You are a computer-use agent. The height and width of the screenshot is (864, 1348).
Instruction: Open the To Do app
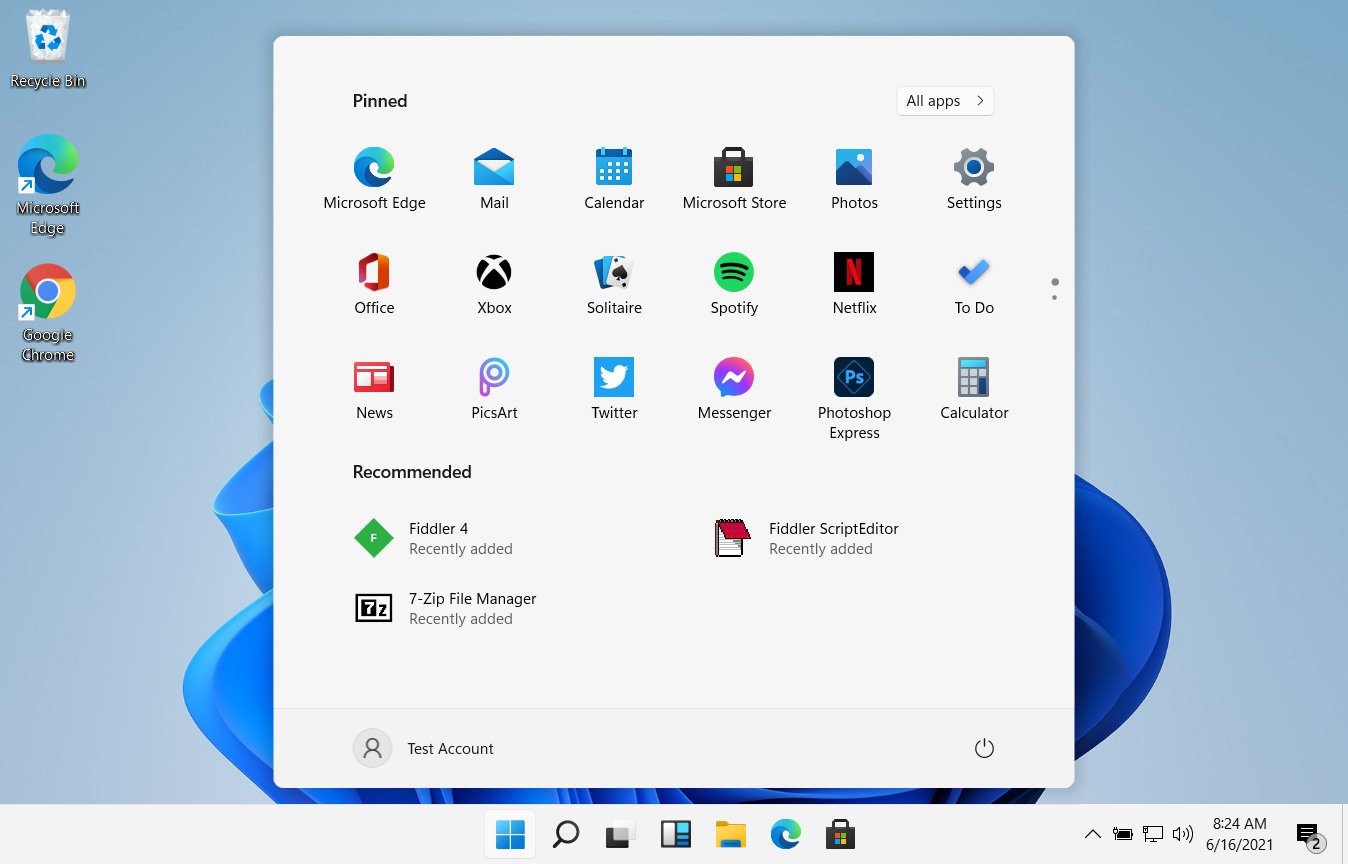[973, 272]
